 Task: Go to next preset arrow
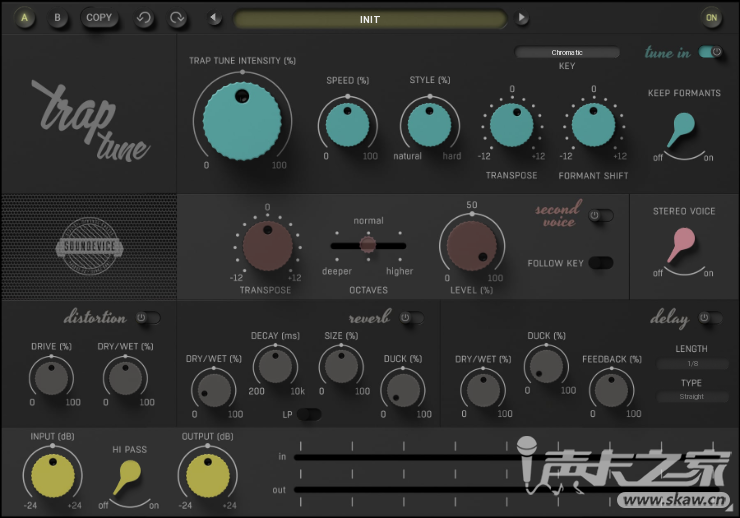coord(521,18)
